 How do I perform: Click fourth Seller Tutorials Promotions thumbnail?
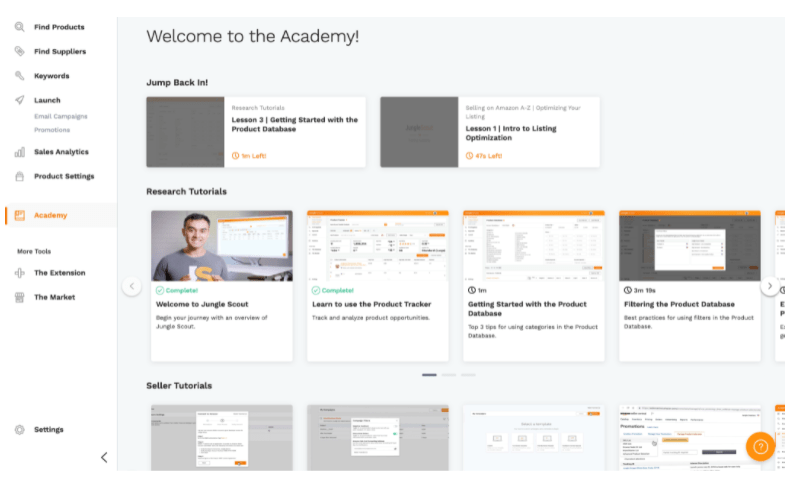click(690, 438)
